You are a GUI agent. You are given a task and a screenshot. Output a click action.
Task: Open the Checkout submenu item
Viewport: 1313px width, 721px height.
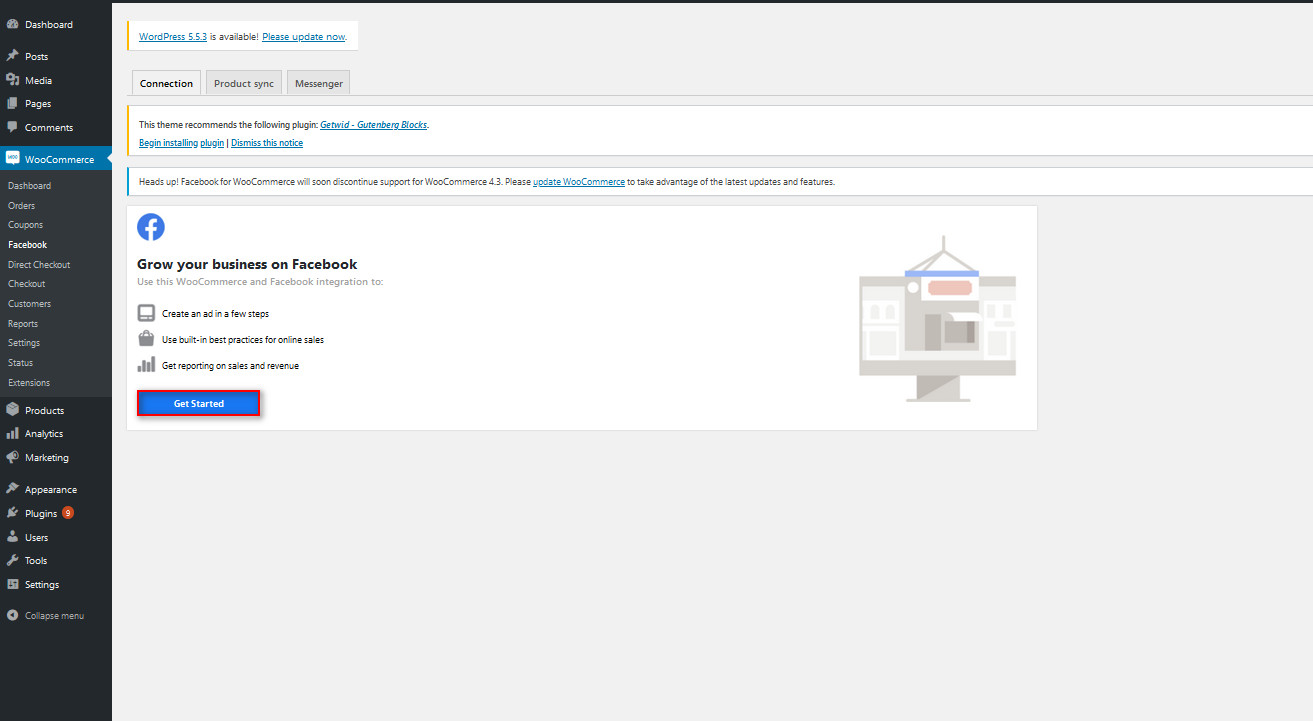point(26,284)
